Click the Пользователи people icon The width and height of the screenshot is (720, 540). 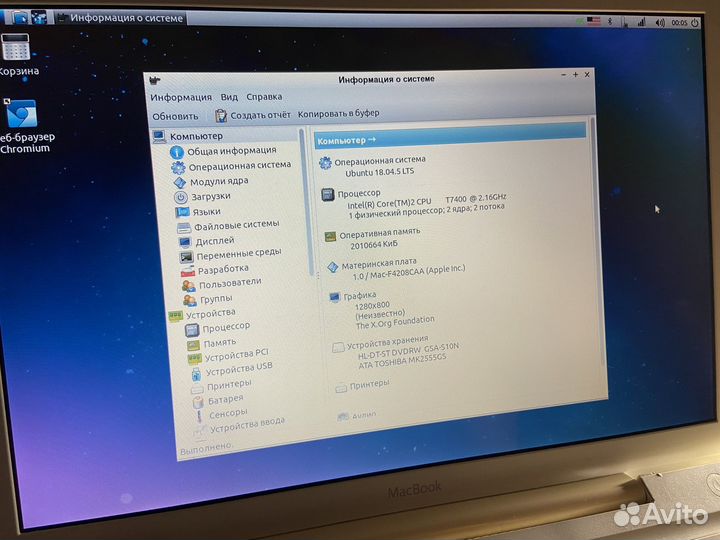point(189,286)
